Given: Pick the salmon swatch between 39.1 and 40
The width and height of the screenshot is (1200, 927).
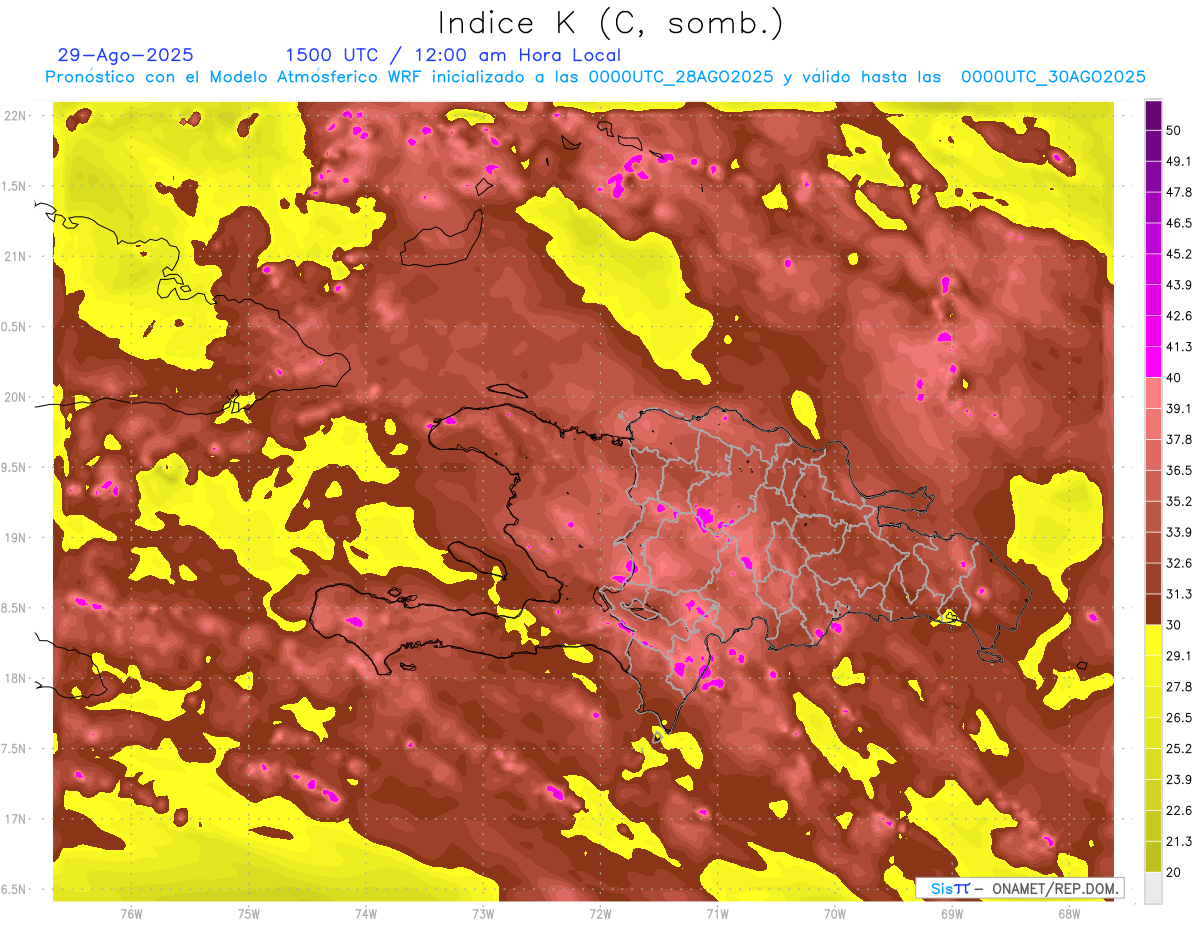Looking at the screenshot, I should 1153,393.
